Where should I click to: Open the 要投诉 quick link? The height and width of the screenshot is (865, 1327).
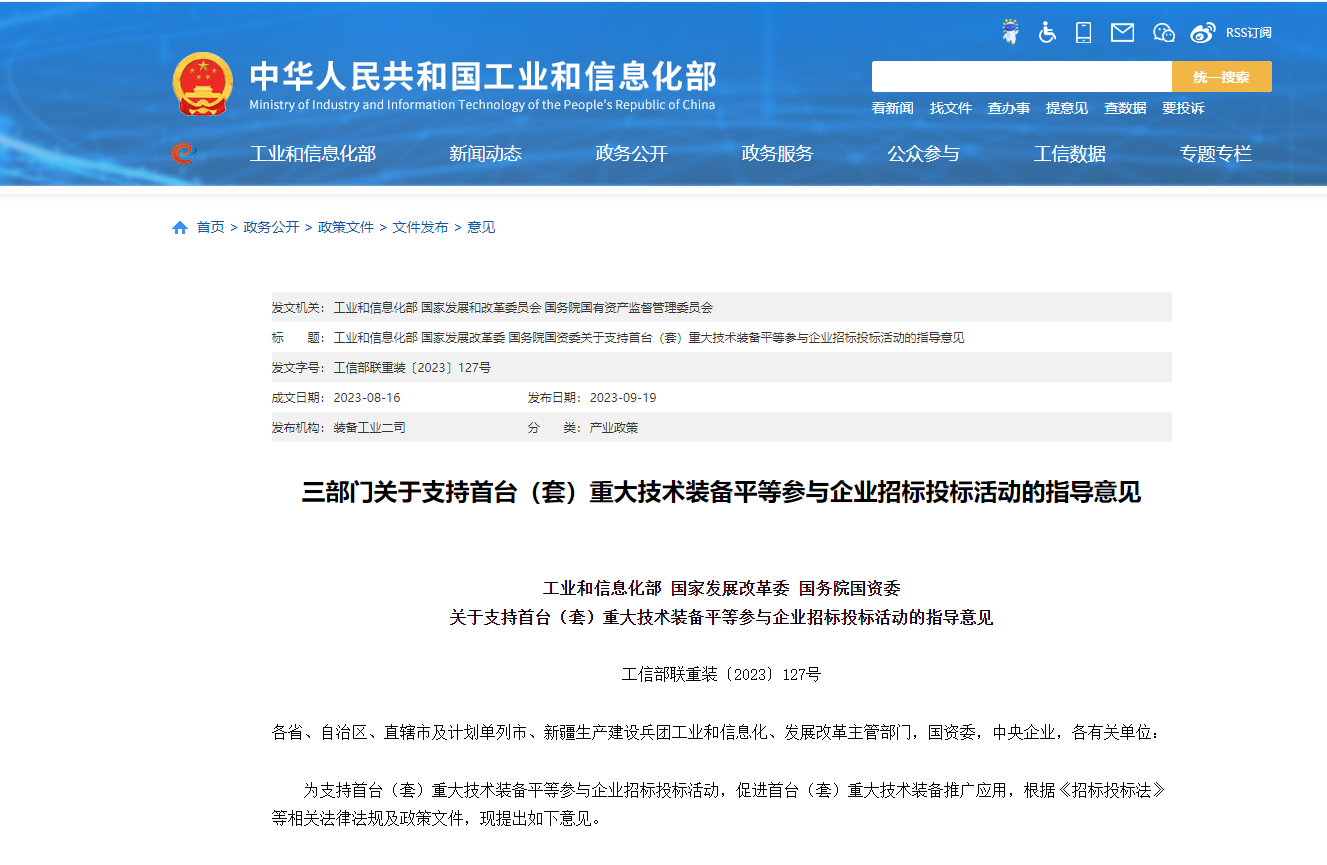click(x=1183, y=108)
